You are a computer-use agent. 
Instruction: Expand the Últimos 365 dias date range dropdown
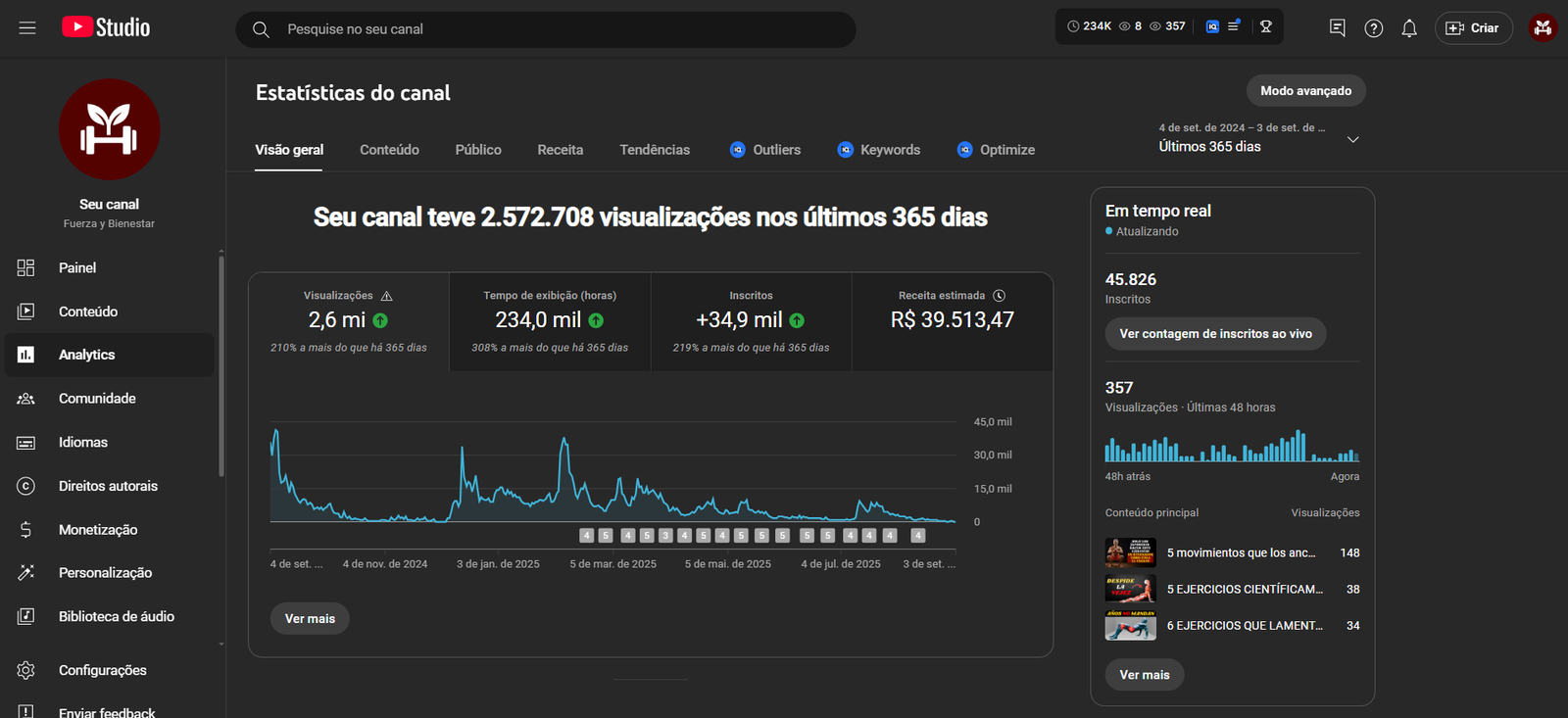pyautogui.click(x=1352, y=140)
